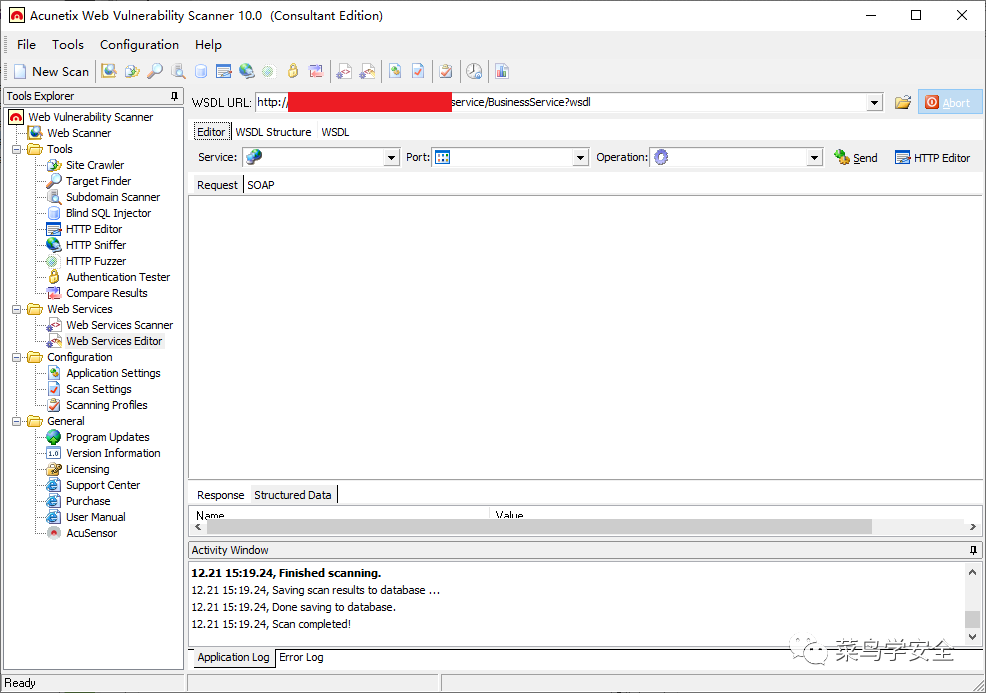Open the File menu
This screenshot has width=986, height=693.
(x=26, y=45)
